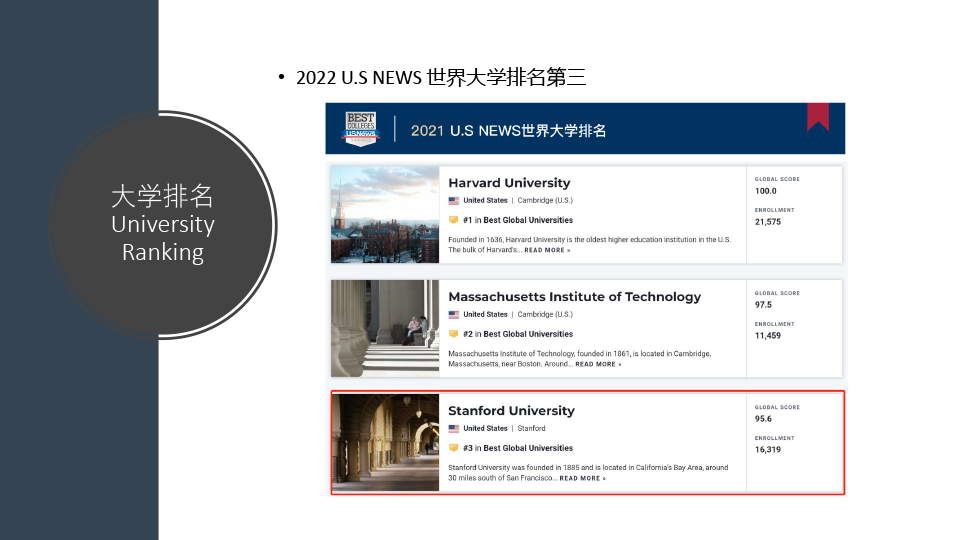This screenshot has width=960, height=540.
Task: Click the gold badge icon next to #3 ranking
Action: pyautogui.click(x=454, y=448)
